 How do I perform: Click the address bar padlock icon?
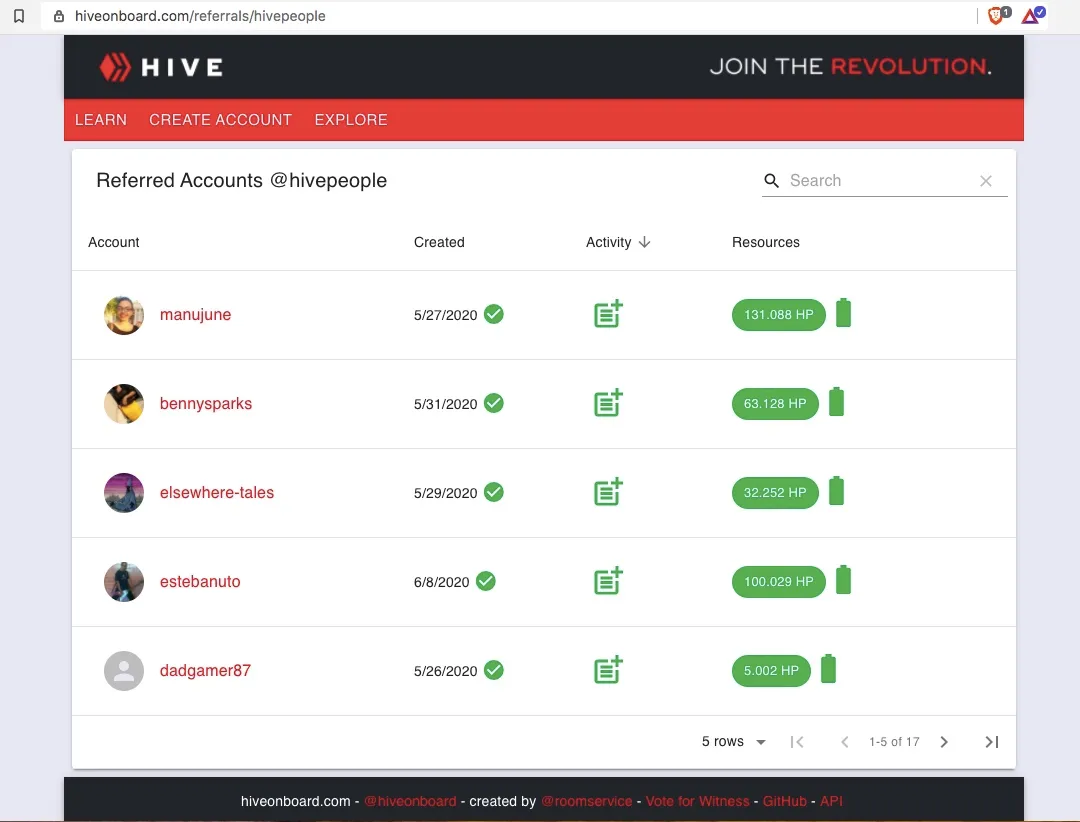(x=59, y=16)
